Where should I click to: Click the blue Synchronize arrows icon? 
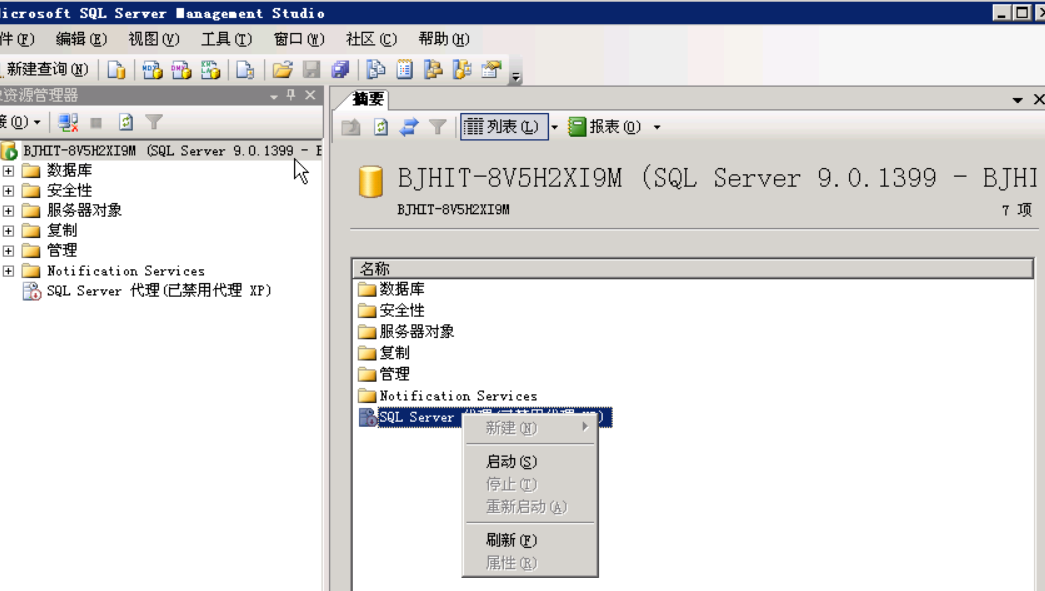(409, 127)
